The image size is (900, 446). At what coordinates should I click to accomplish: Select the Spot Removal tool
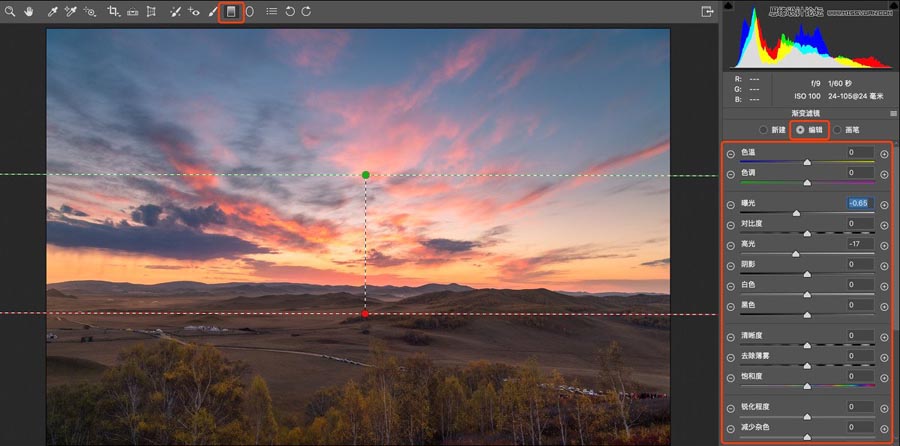pyautogui.click(x=176, y=11)
